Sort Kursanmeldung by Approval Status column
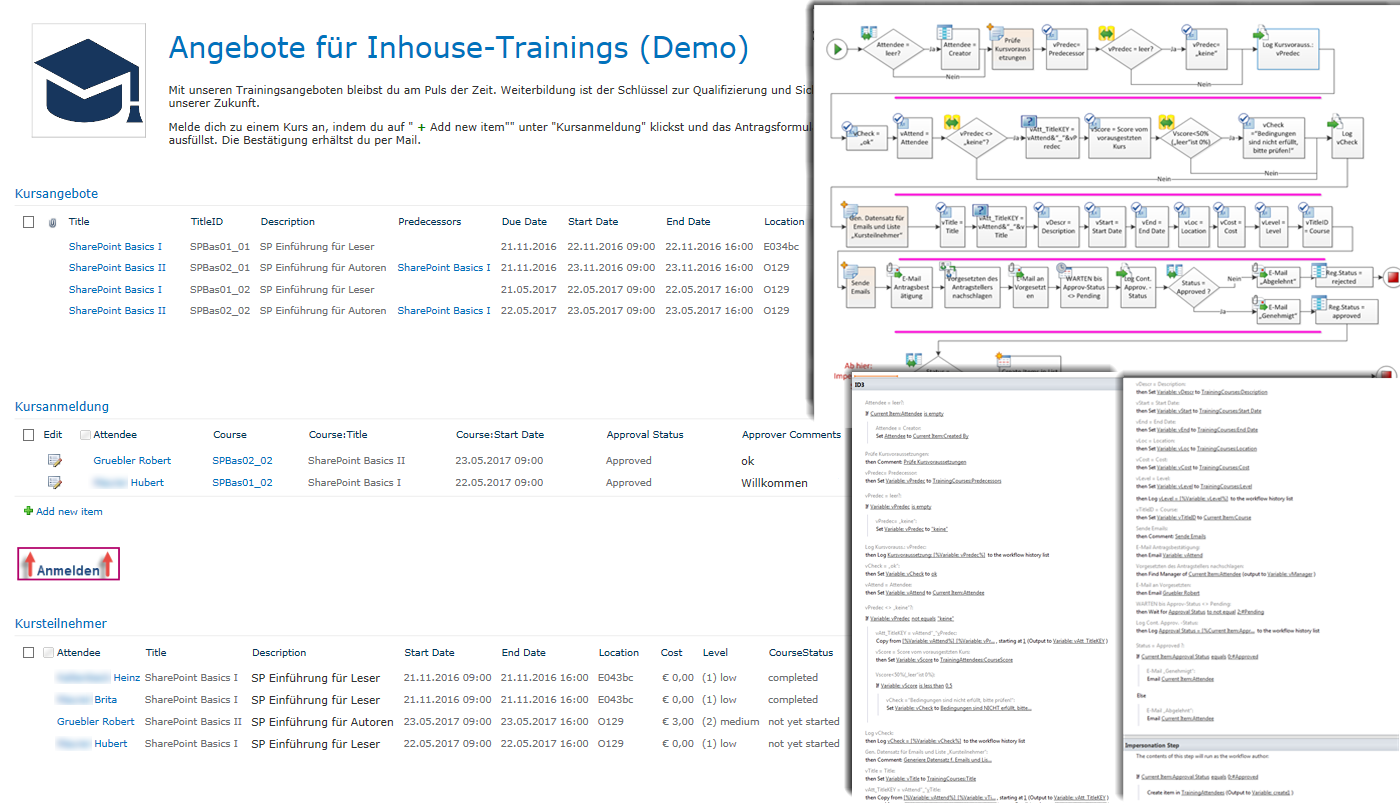The width and height of the screenshot is (1400, 805). 645,435
